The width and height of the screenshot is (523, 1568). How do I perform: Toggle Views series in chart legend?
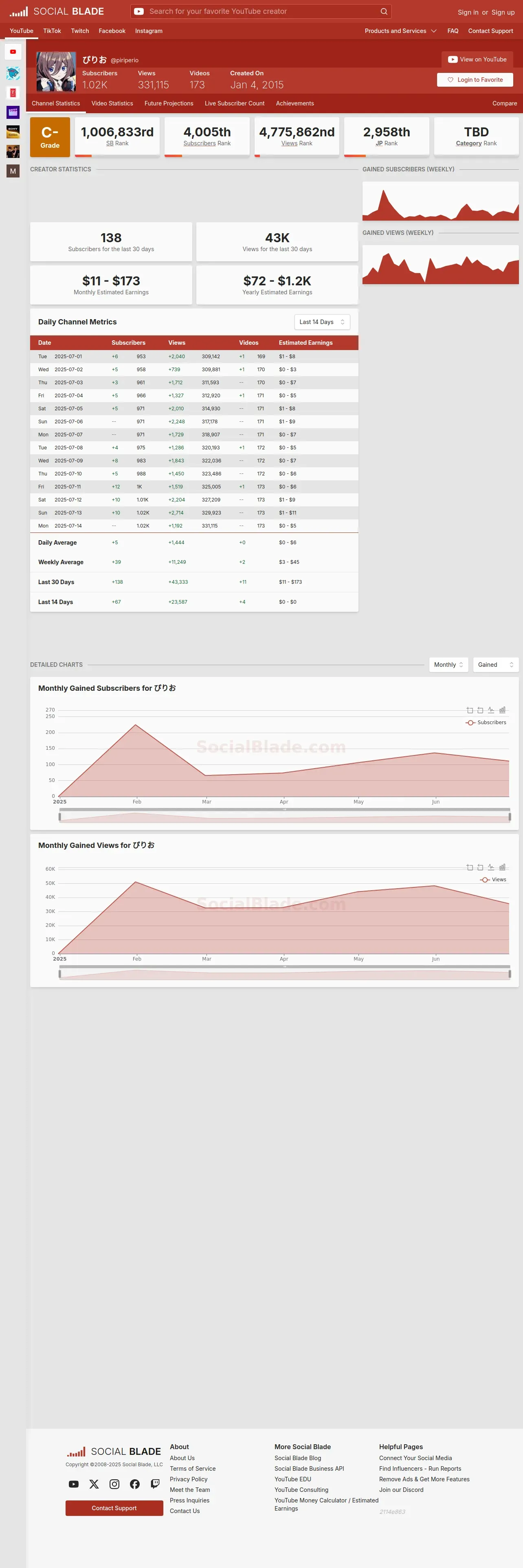click(493, 880)
